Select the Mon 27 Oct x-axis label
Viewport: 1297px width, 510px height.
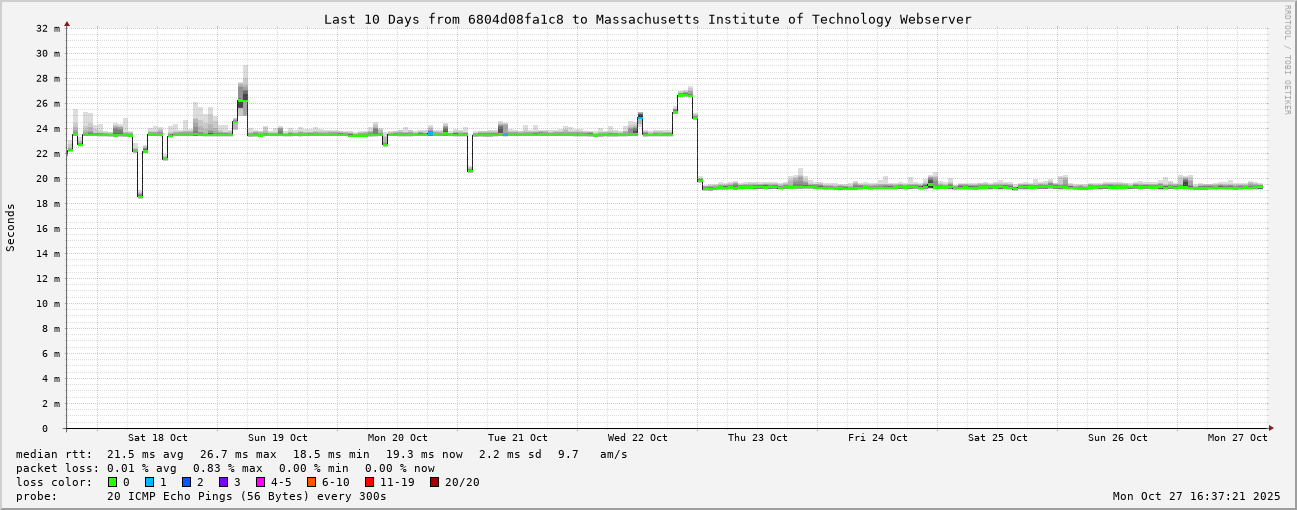tap(1237, 438)
